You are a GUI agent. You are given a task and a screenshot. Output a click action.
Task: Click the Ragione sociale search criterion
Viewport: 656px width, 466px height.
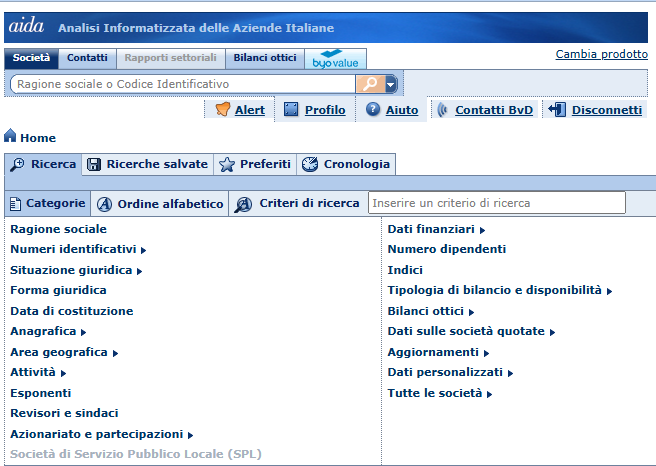pos(58,229)
